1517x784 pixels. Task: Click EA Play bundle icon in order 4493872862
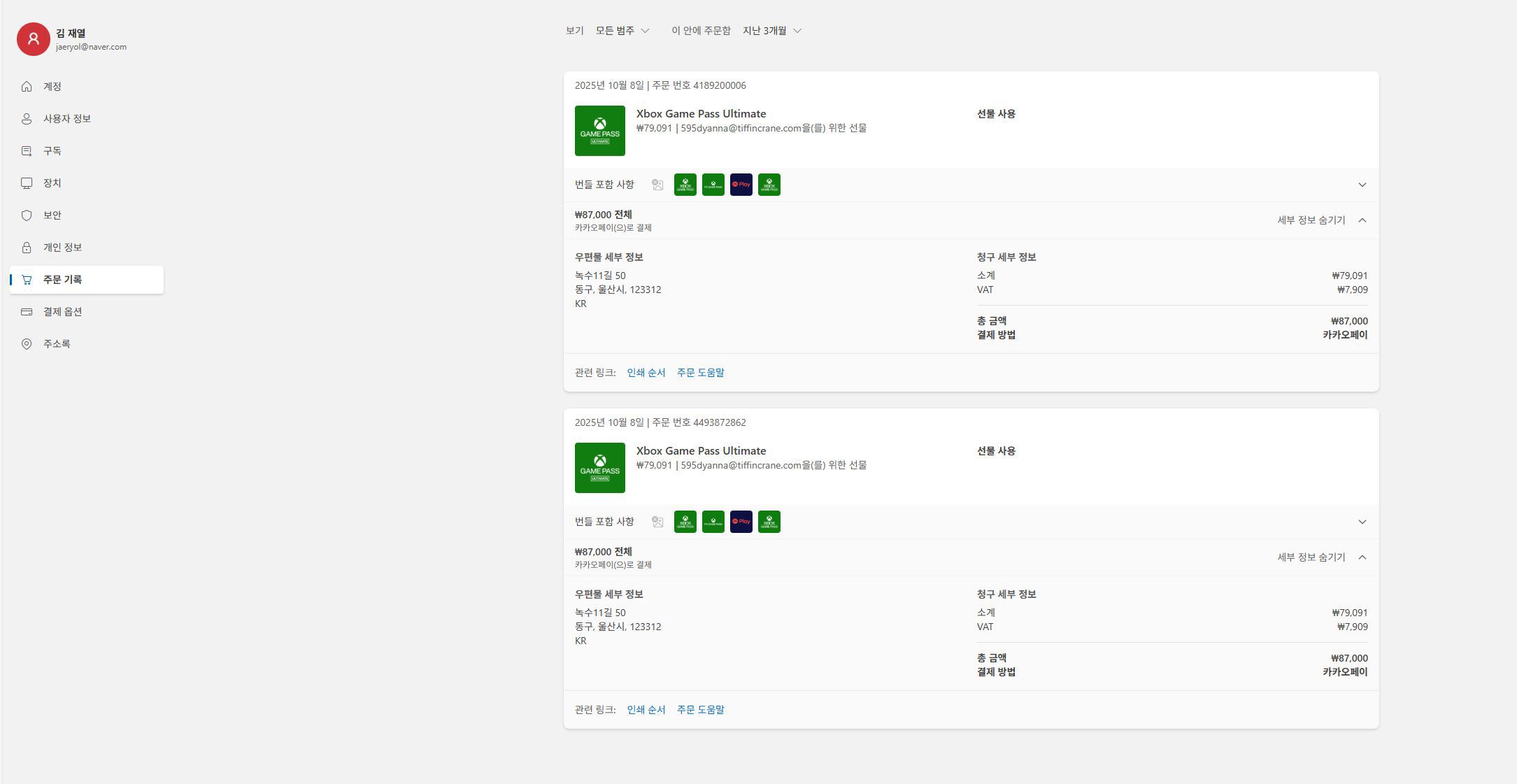tap(741, 522)
